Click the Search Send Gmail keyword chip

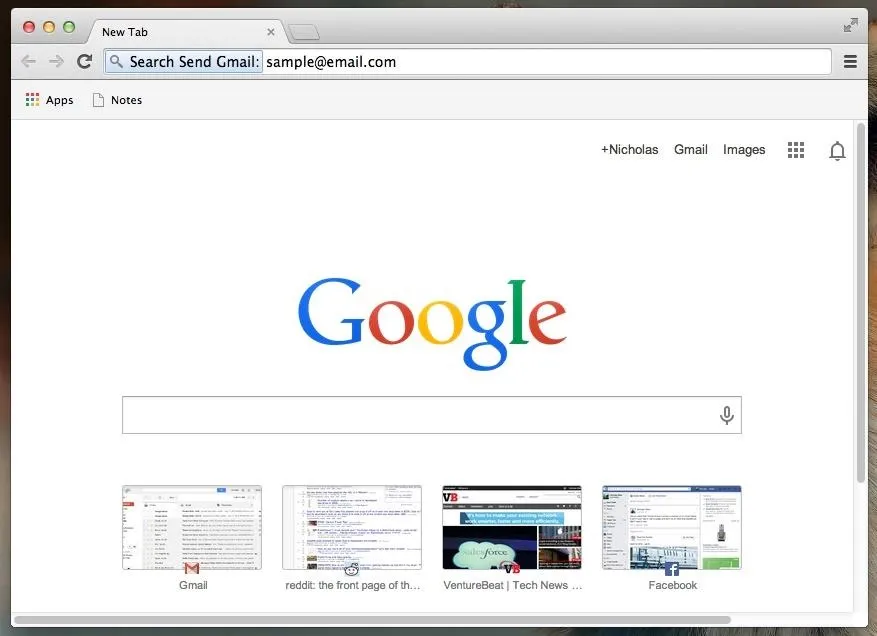(183, 62)
